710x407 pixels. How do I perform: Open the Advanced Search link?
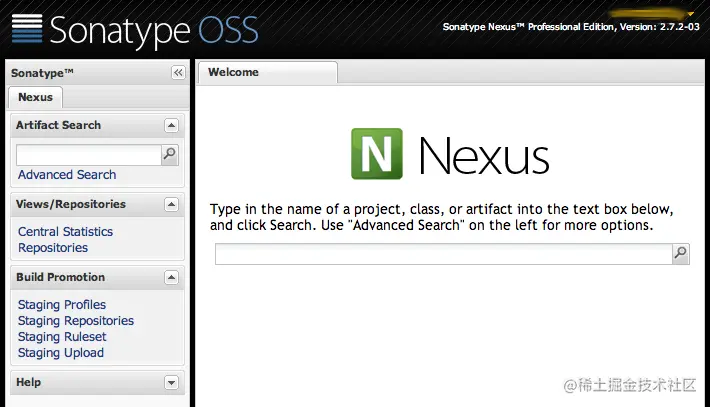click(x=67, y=175)
